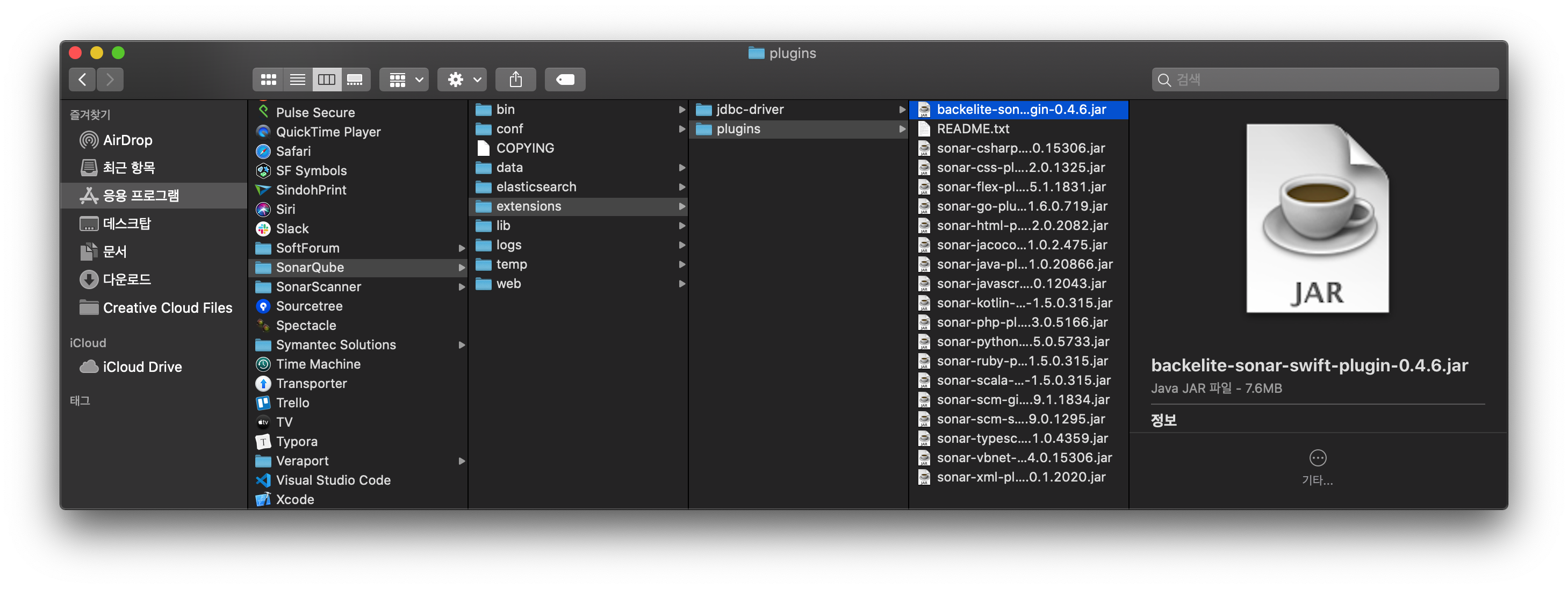Select Creative Cloud Files in sidebar

point(168,308)
